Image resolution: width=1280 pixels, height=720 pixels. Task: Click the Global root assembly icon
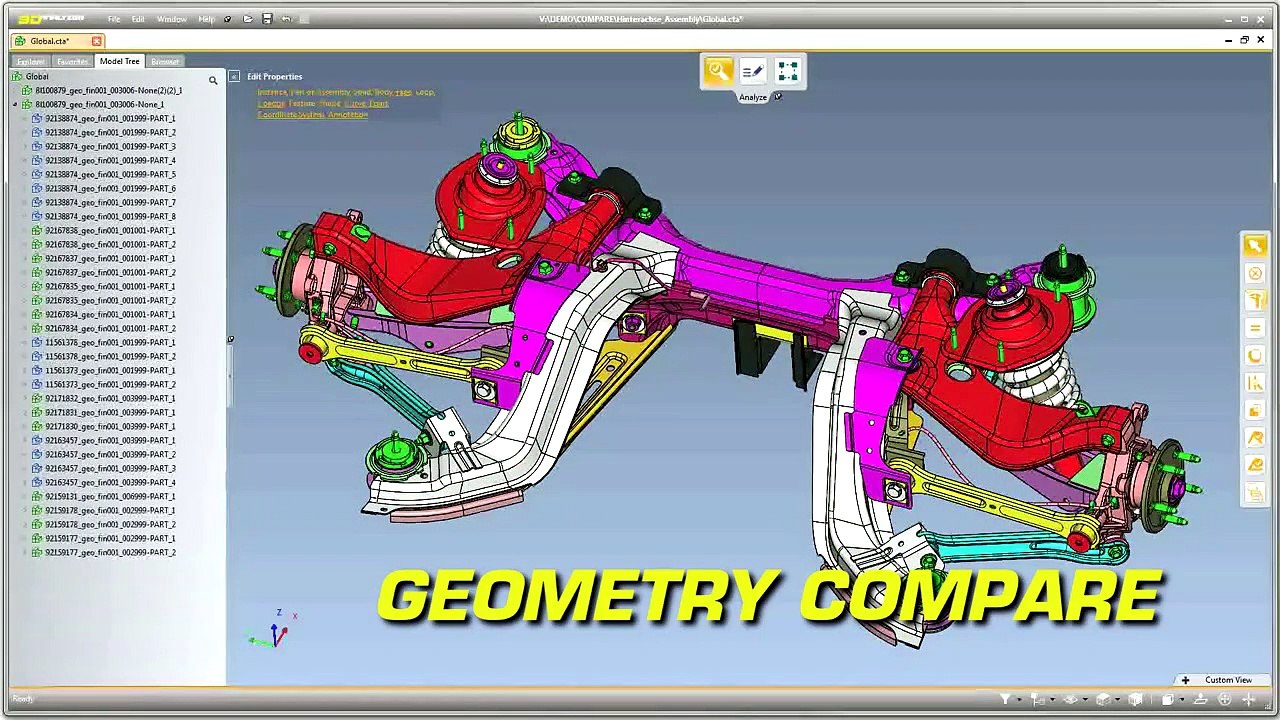[x=17, y=76]
